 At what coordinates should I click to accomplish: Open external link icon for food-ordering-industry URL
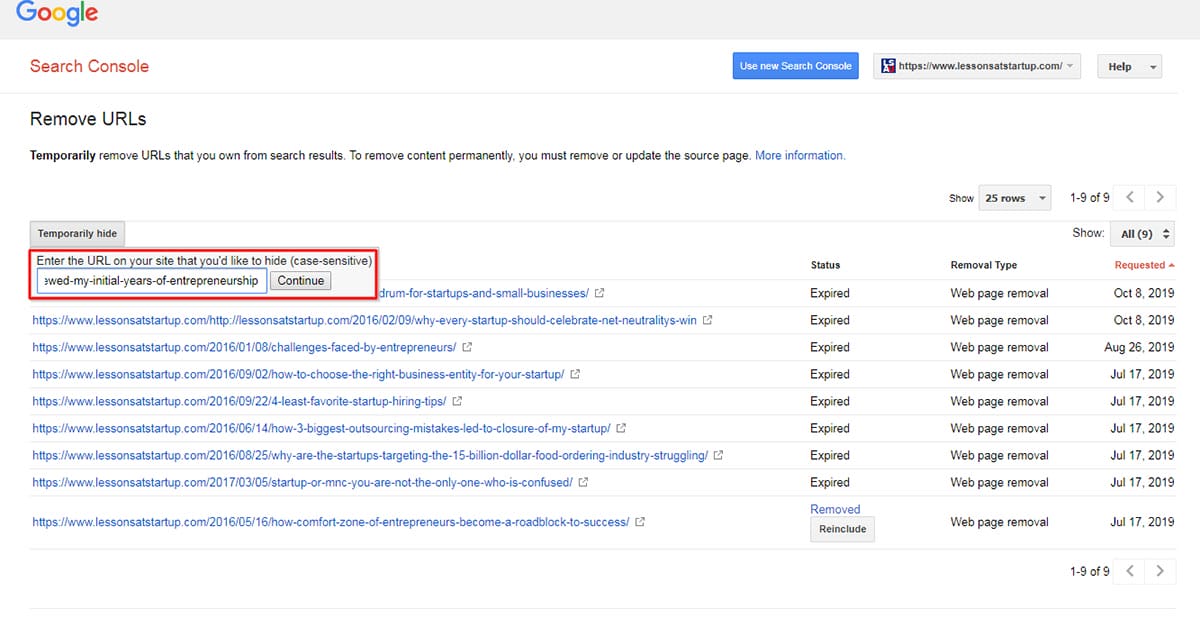click(x=718, y=456)
